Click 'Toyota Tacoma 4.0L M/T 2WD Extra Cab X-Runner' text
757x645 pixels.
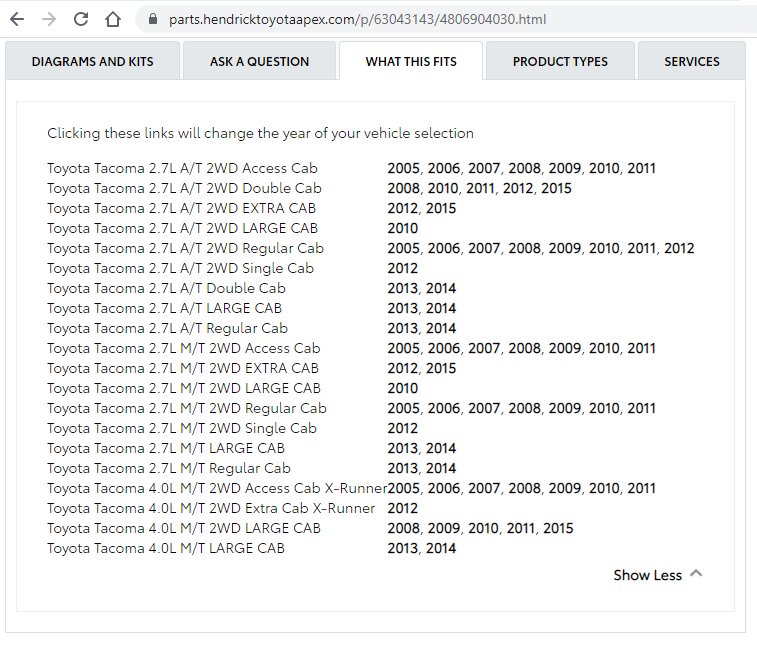211,509
